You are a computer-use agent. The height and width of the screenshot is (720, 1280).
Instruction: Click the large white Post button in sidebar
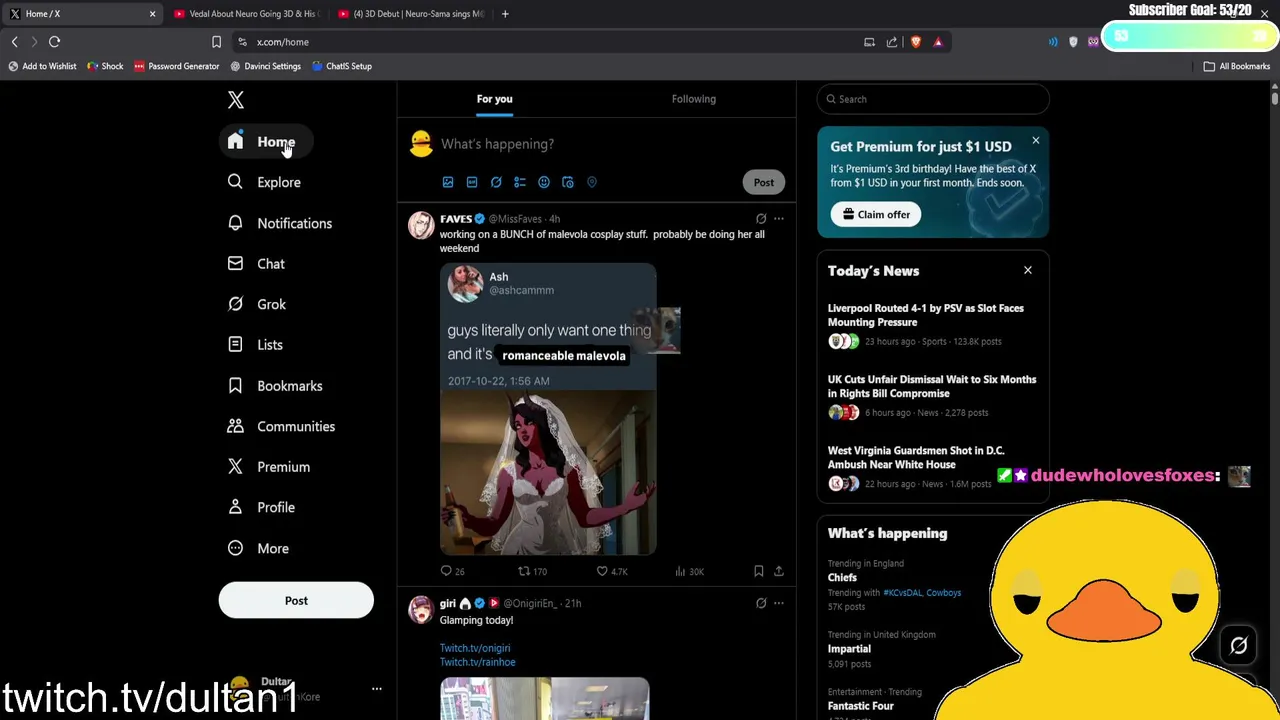[296, 601]
